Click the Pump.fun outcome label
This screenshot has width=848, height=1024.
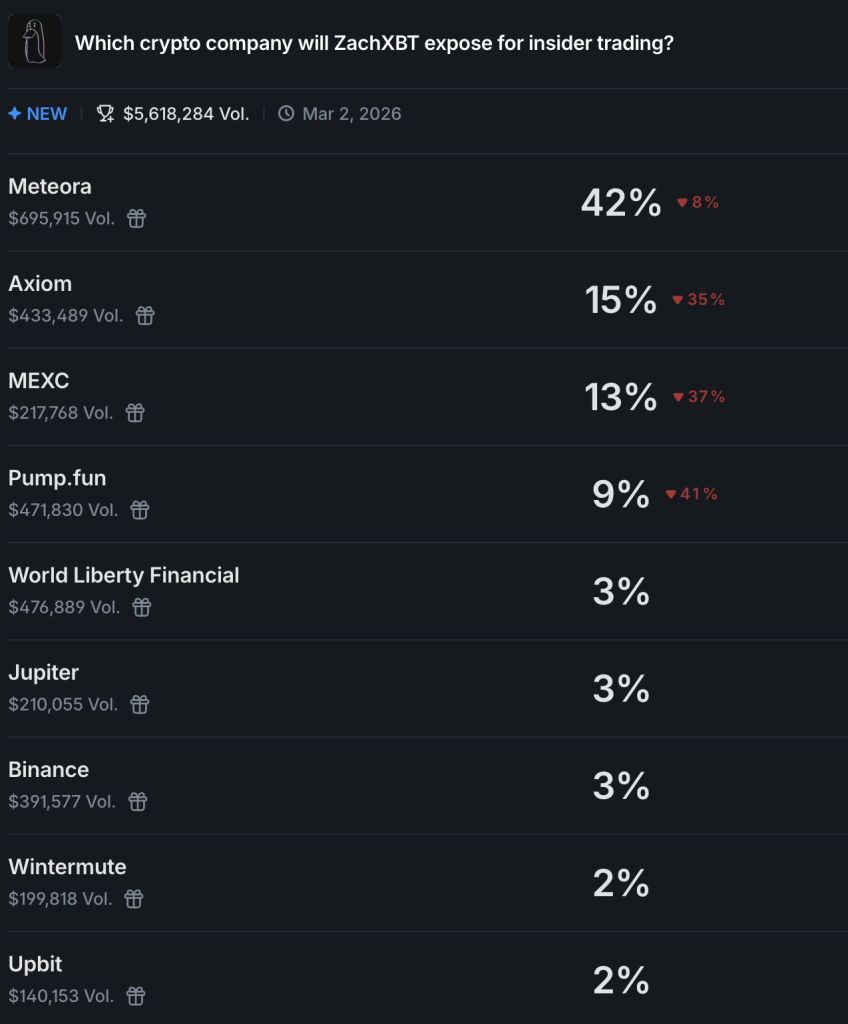57,478
